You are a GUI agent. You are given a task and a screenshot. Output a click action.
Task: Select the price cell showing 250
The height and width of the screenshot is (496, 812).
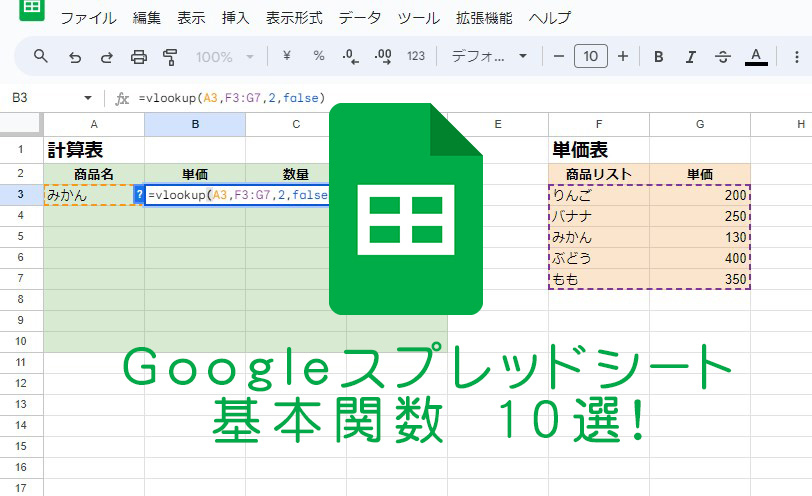click(x=700, y=216)
